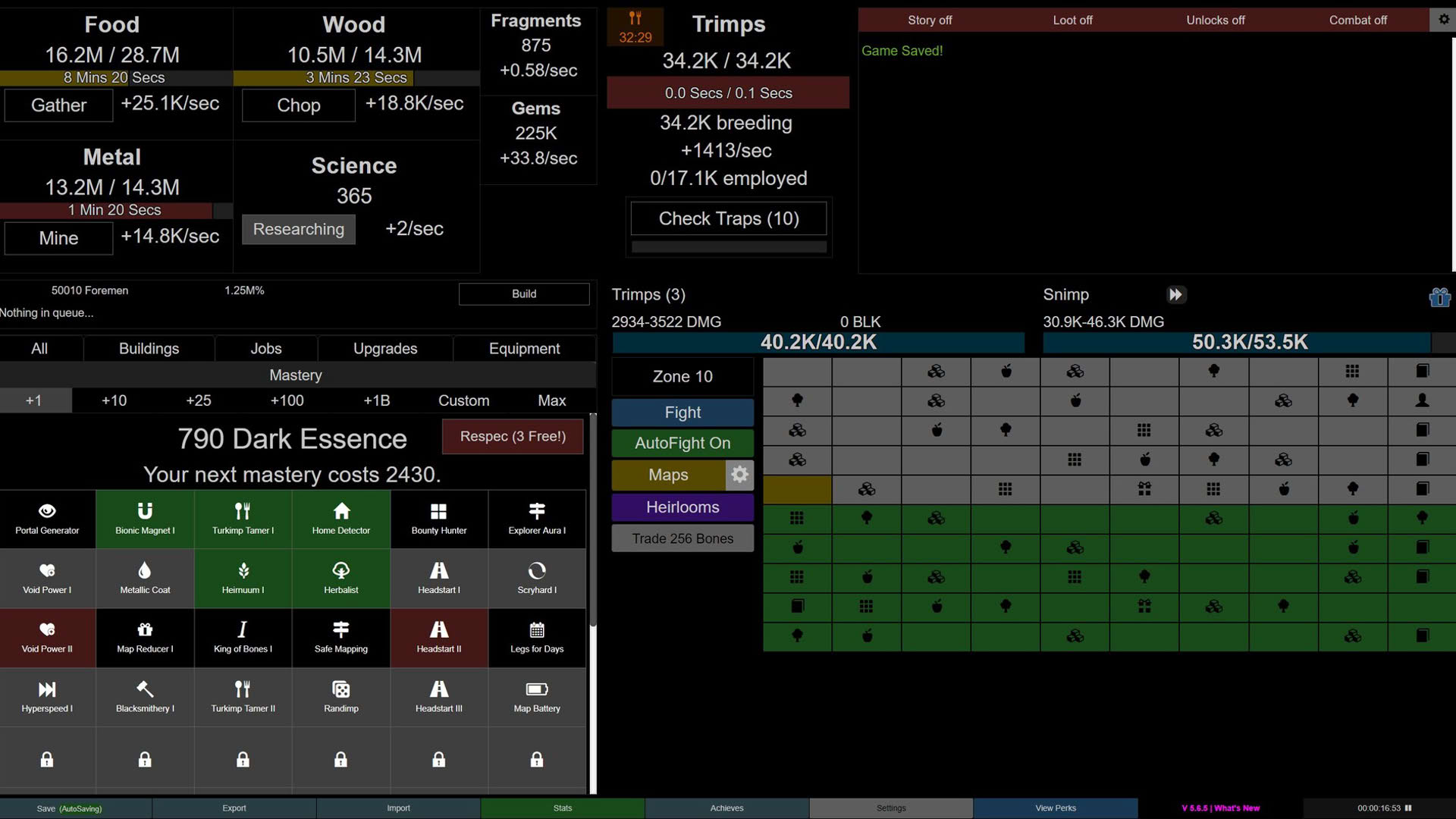1456x819 pixels.
Task: Pause the game with the timer pause icon
Action: (1408, 808)
